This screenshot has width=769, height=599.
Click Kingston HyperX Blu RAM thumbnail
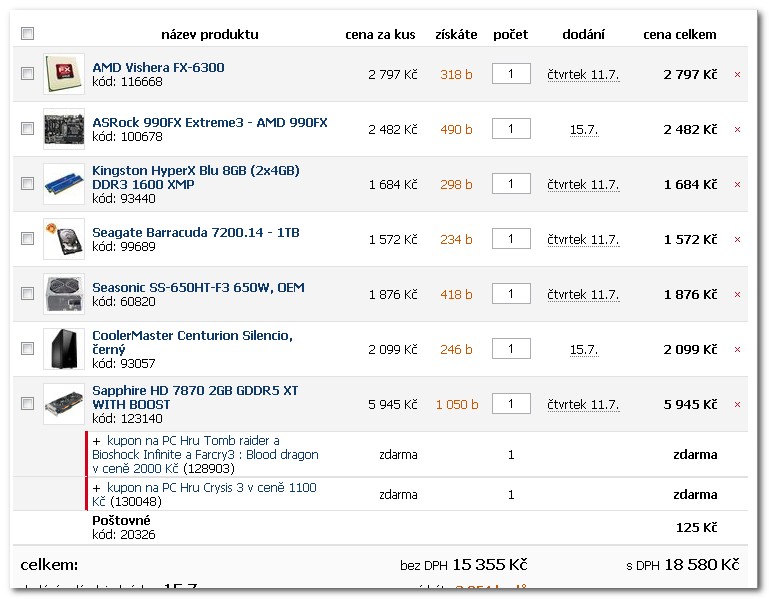[x=64, y=184]
